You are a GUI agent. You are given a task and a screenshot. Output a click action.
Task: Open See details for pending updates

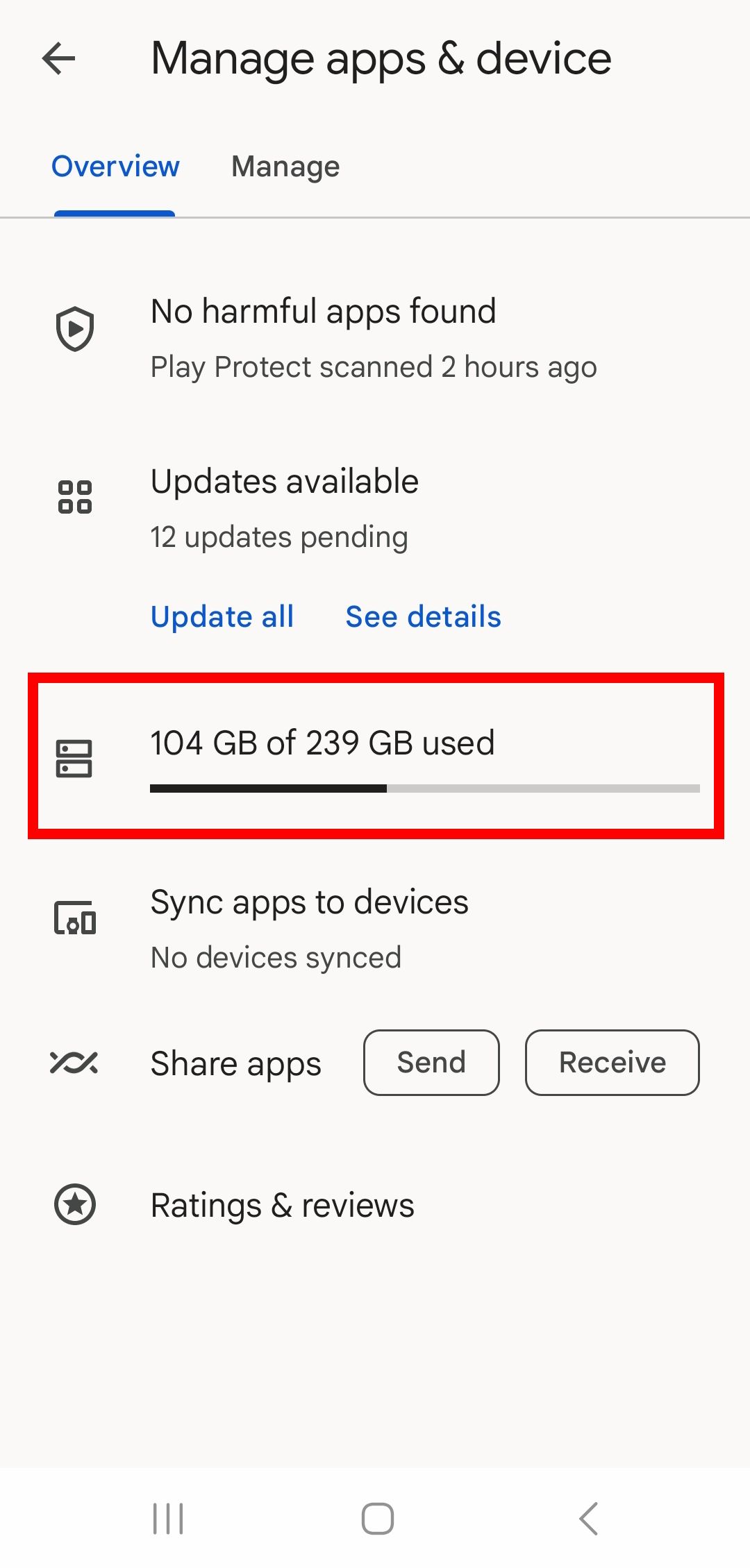422,616
